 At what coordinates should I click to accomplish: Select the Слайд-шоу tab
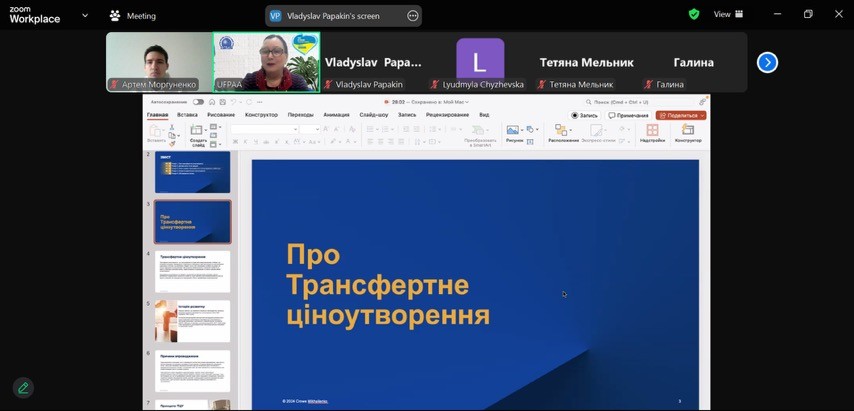coord(374,115)
